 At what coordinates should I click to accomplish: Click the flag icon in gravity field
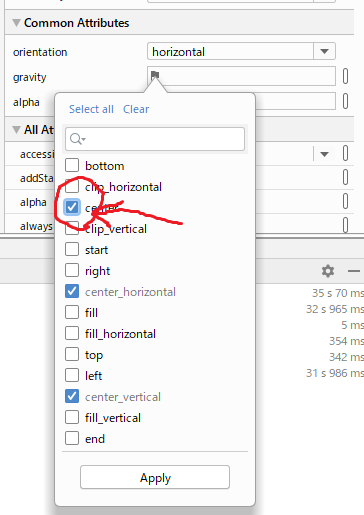[155, 75]
